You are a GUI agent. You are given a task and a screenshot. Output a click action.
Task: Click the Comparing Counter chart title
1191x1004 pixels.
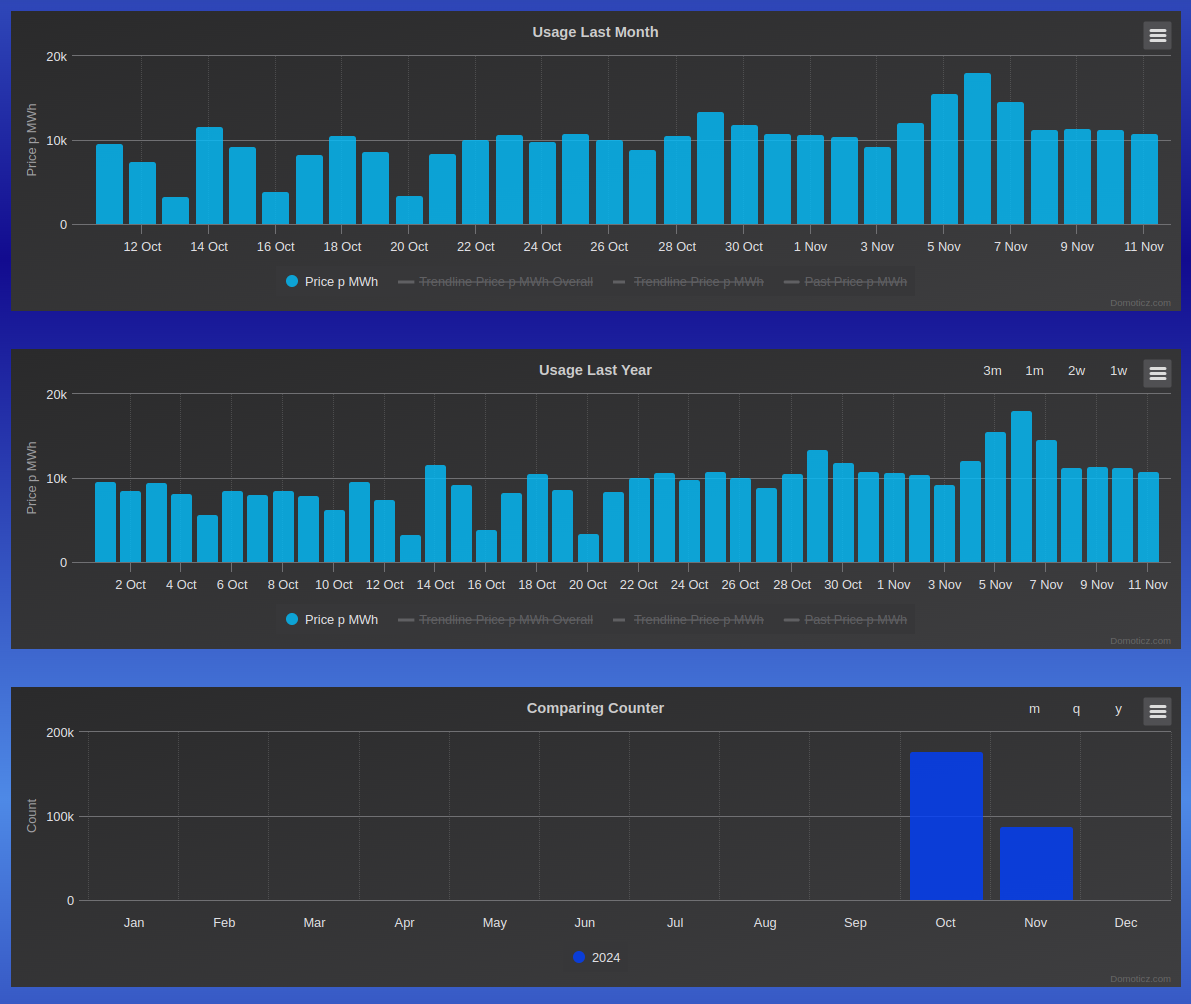coord(596,708)
